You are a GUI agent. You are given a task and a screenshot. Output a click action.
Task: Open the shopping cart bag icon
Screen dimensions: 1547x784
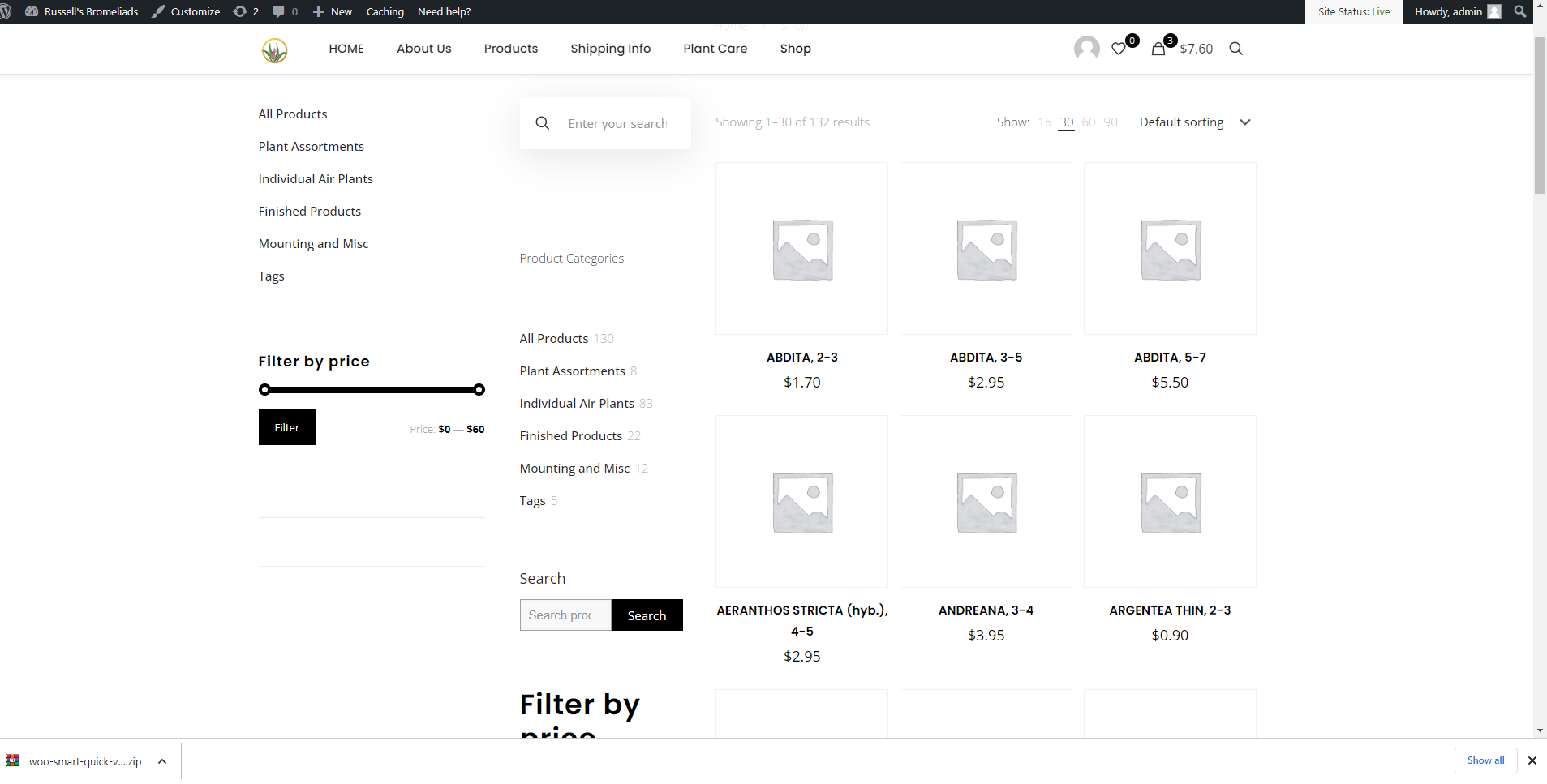pyautogui.click(x=1158, y=49)
